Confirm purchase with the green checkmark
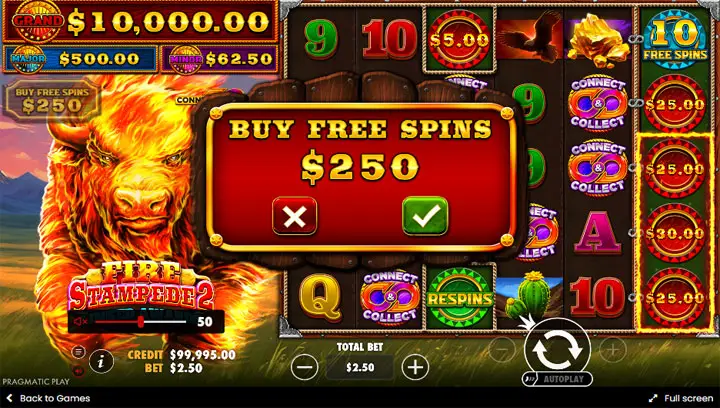This screenshot has height=408, width=720. coord(425,216)
